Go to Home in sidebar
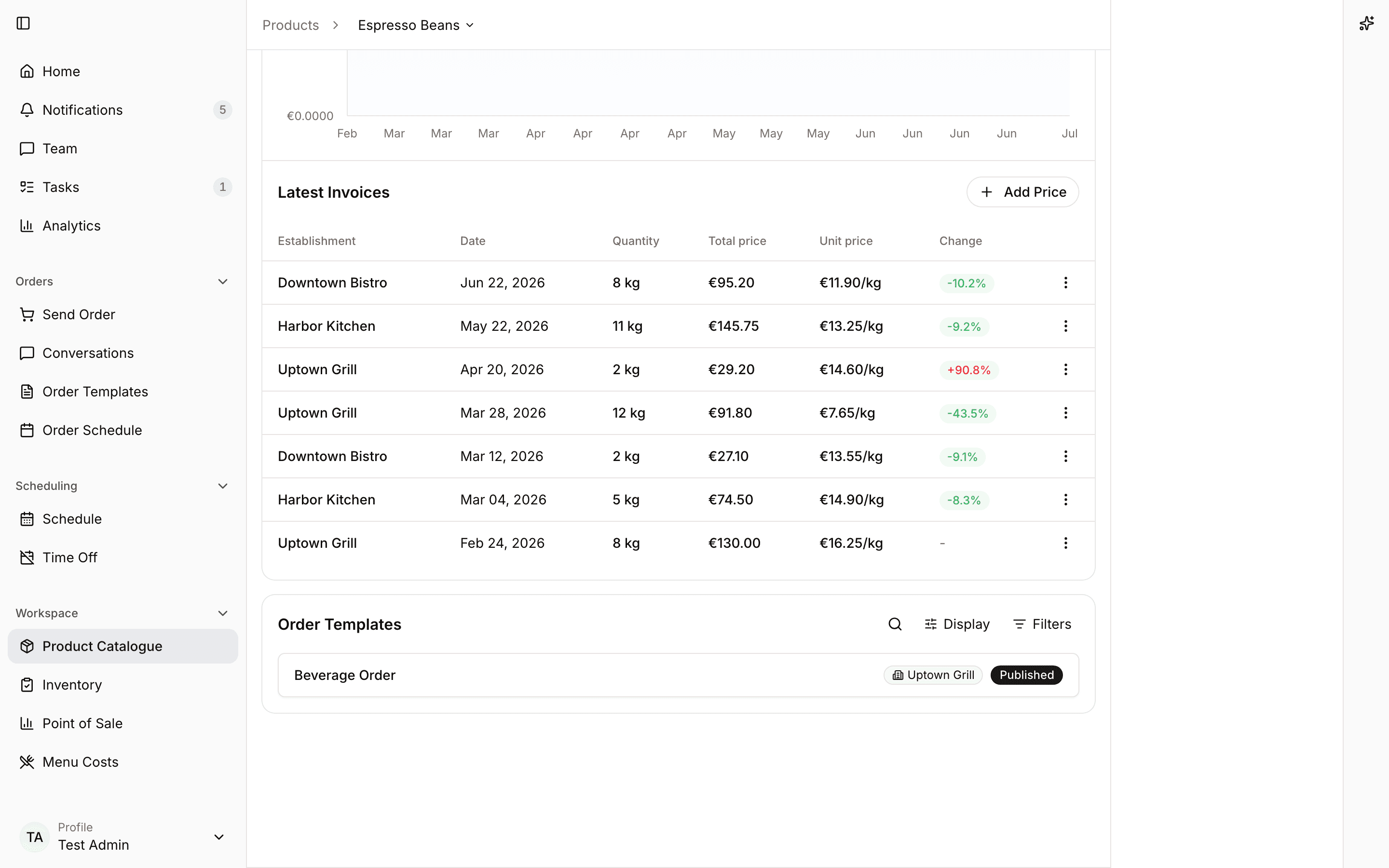1389x868 pixels. coord(123,72)
